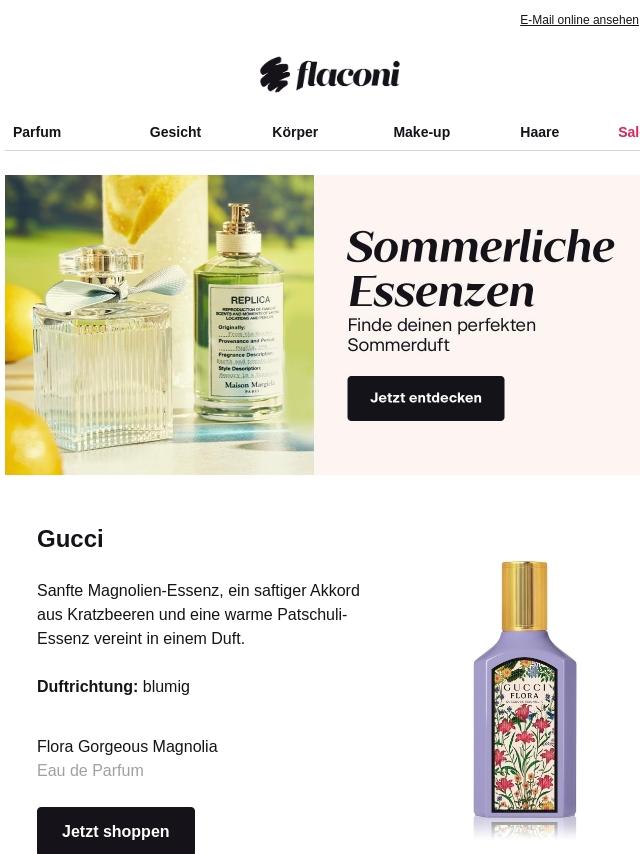Screen dimensions: 640x854
Task: Open the Gesicht category
Action: tap(175, 132)
